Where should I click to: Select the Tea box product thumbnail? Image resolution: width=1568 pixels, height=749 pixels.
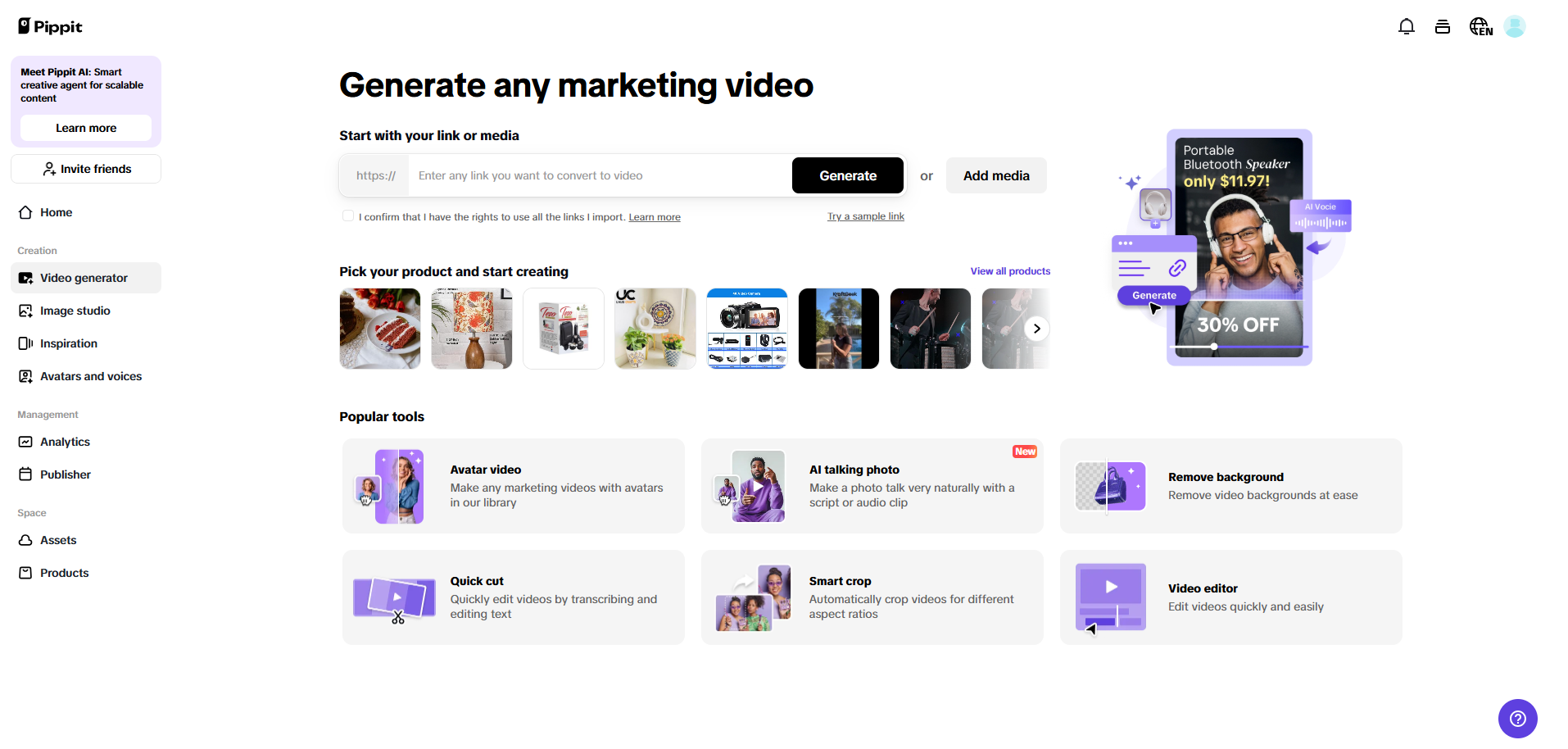[564, 329]
